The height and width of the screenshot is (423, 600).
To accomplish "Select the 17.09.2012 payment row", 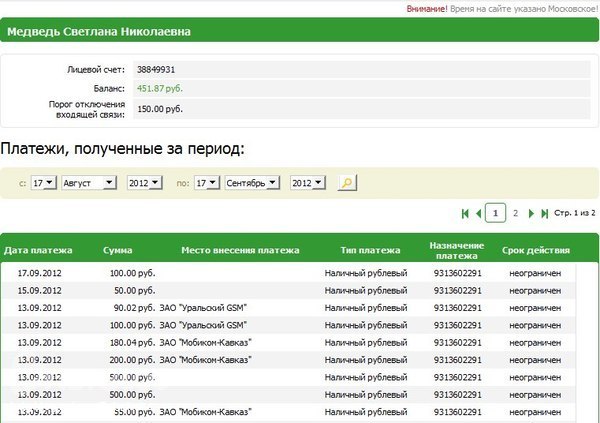I will pyautogui.click(x=300, y=272).
